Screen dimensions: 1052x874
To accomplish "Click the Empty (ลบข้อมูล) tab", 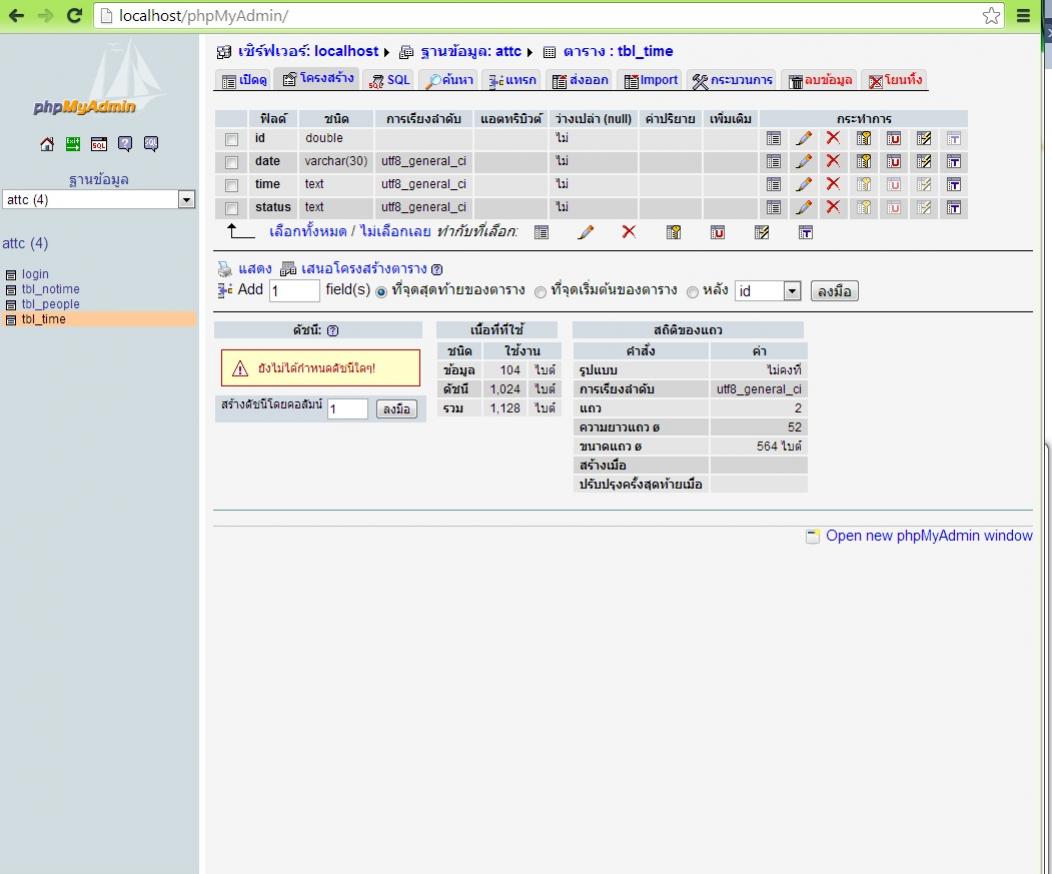I will click(x=820, y=80).
